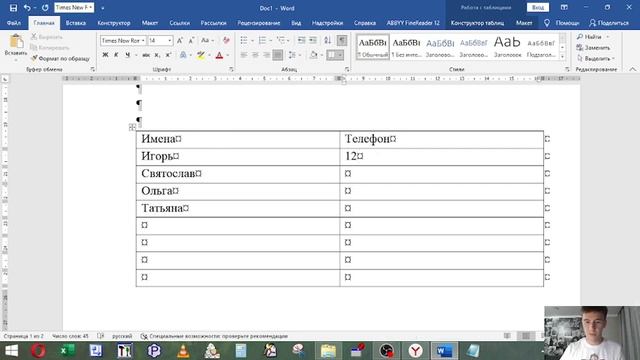This screenshot has width=640, height=360.
Task: Apply shading with the paint bucket
Action: click(x=313, y=55)
